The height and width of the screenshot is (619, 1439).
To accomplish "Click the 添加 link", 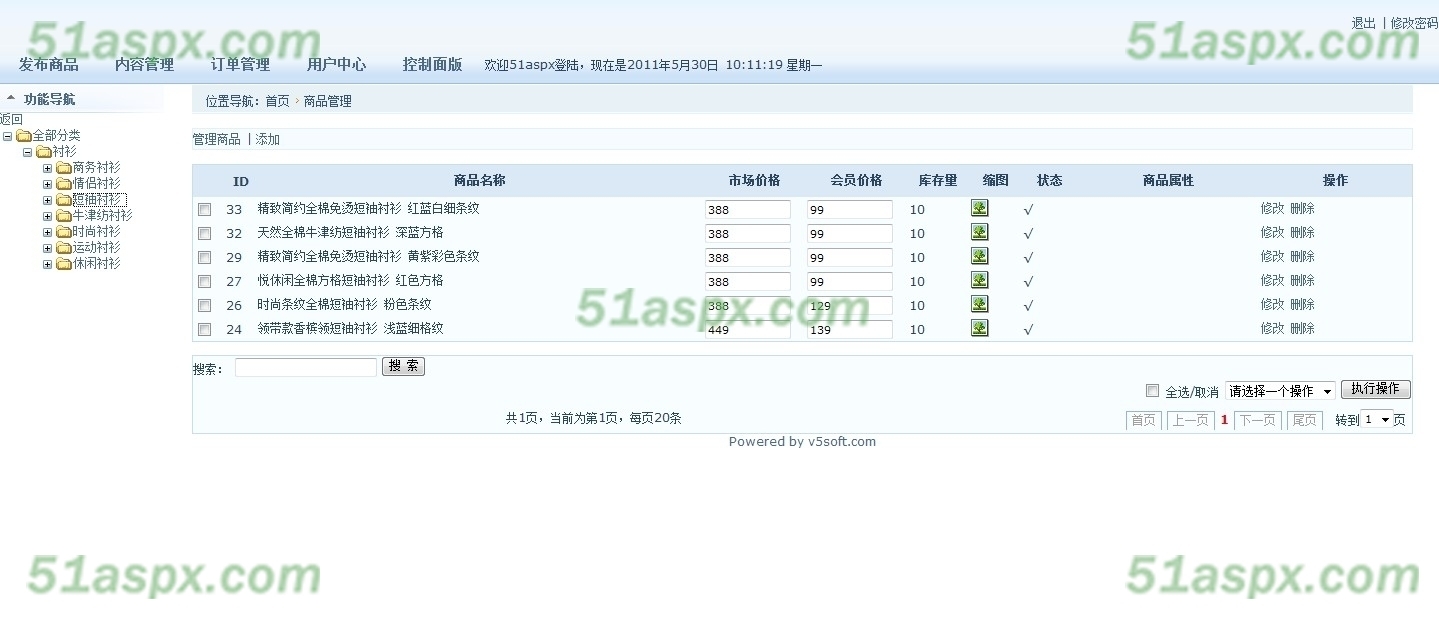I will [x=268, y=139].
